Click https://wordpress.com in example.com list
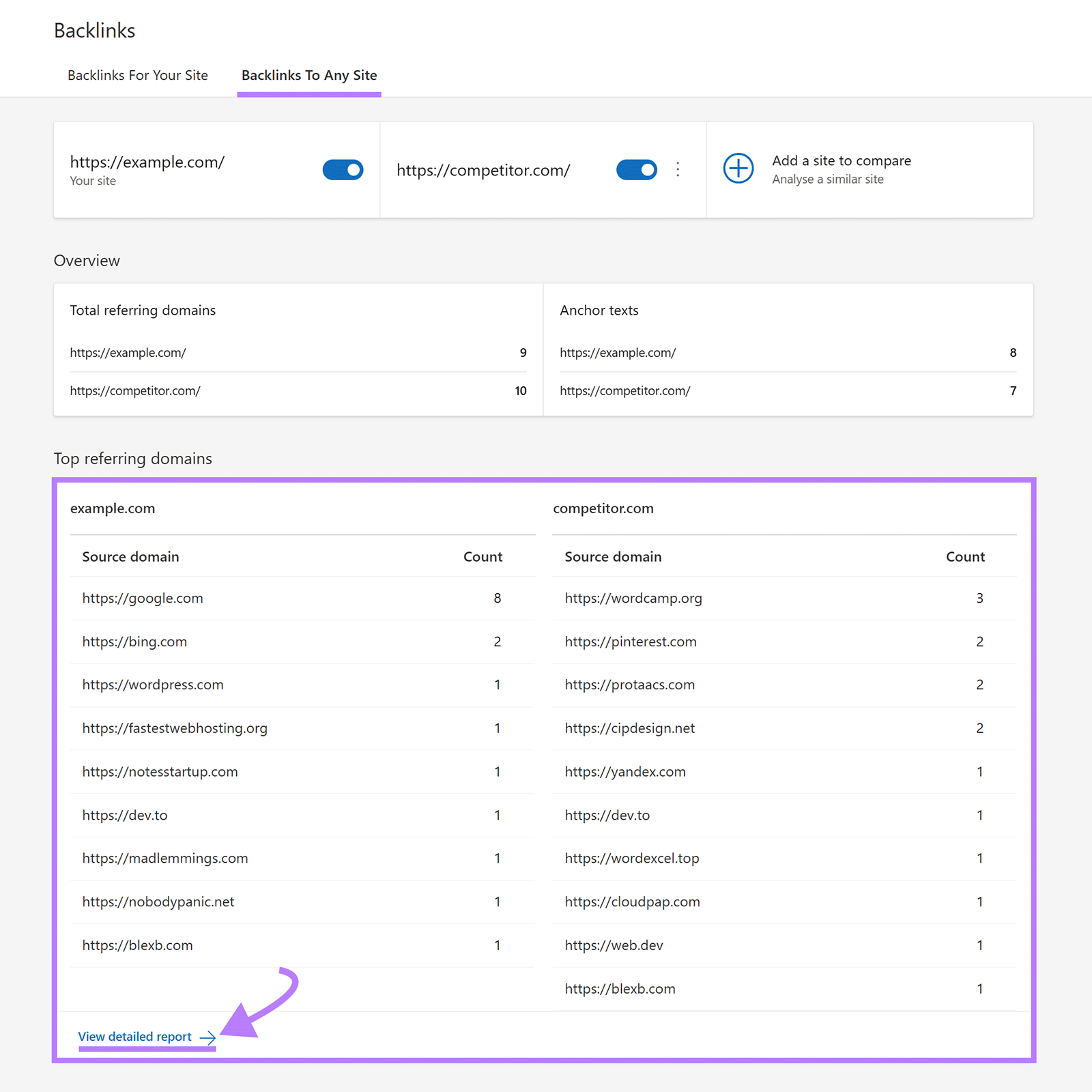Image resolution: width=1092 pixels, height=1092 pixels. click(152, 685)
